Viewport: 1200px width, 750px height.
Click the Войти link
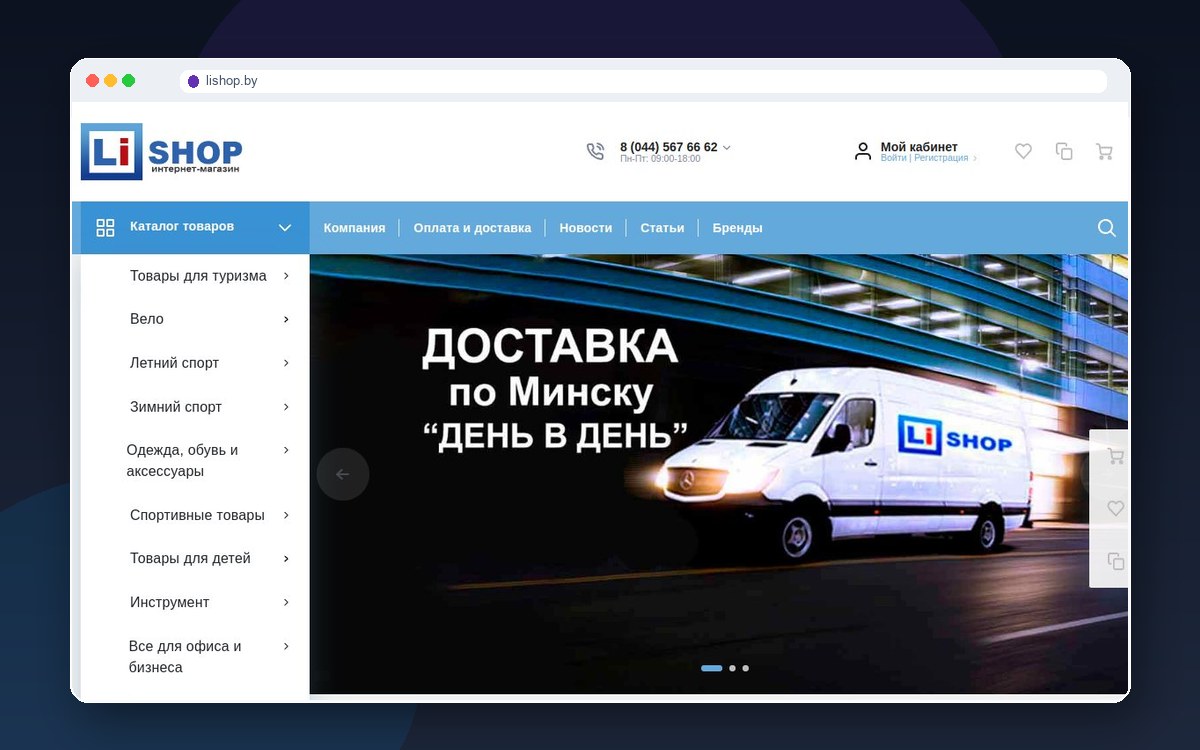click(x=893, y=158)
